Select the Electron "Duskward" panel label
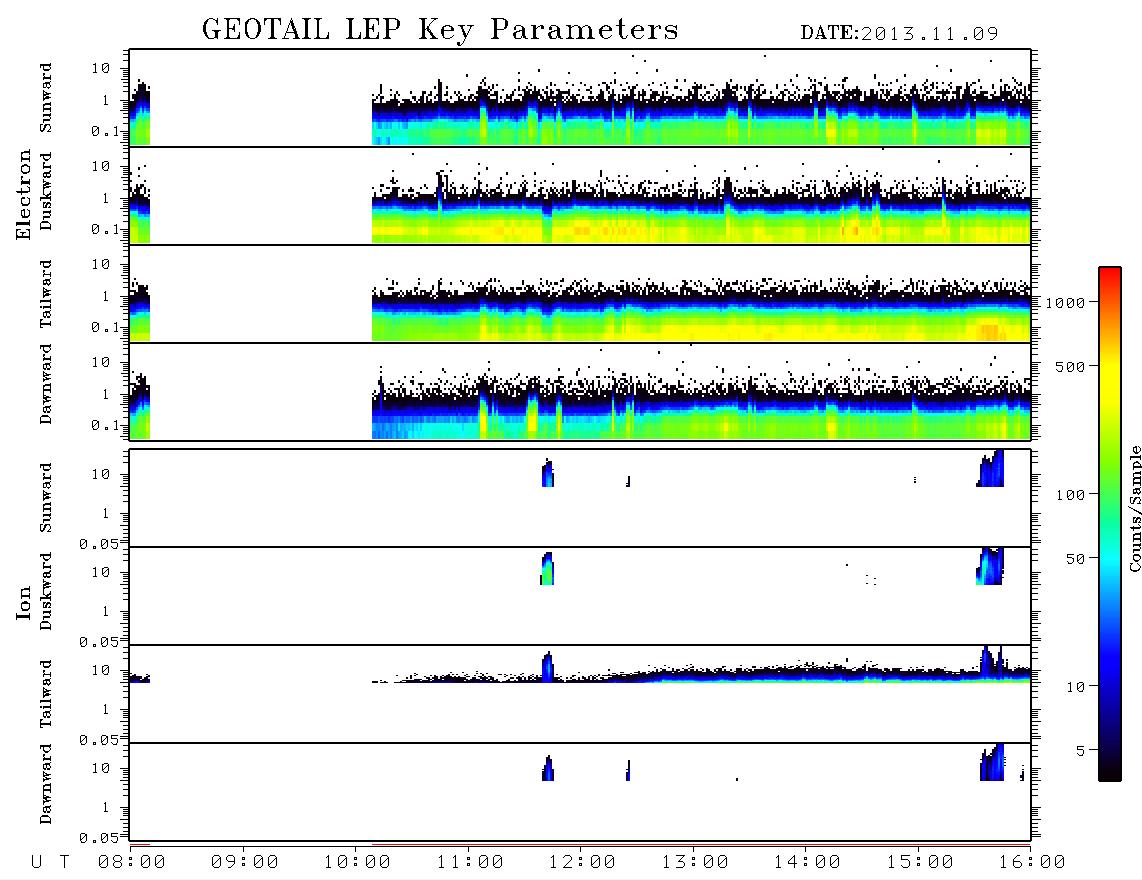 [x=45, y=191]
